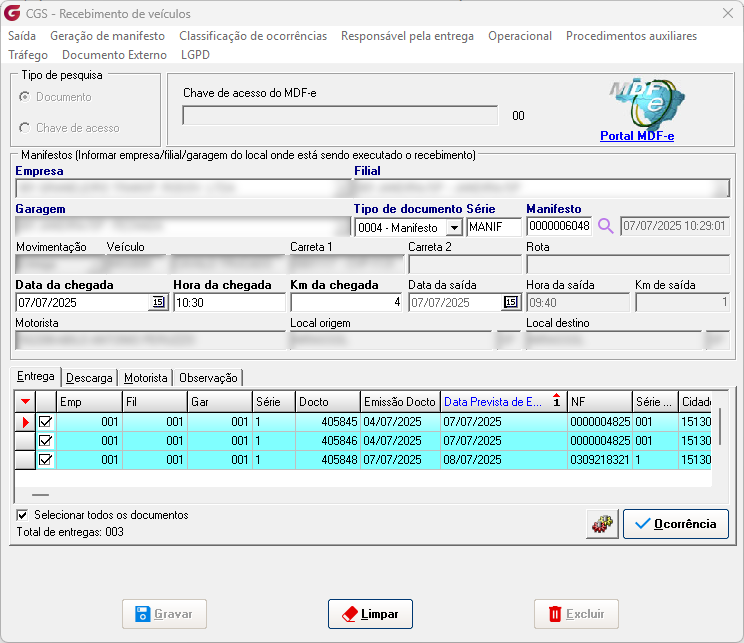The image size is (744, 643).
Task: Click the Docto column header
Action: point(328,402)
